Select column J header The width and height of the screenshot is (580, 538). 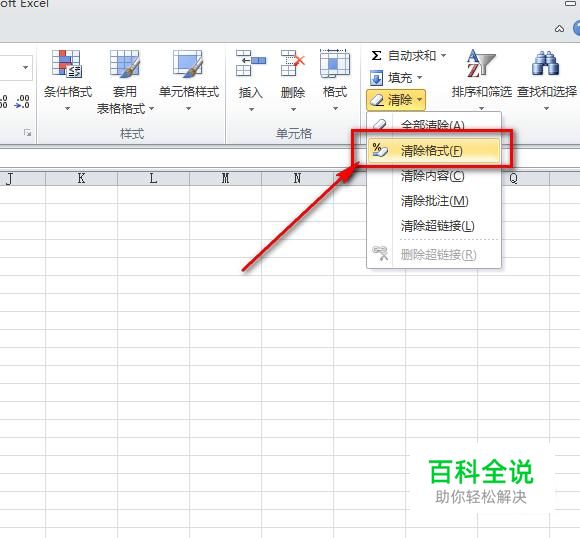(23, 178)
